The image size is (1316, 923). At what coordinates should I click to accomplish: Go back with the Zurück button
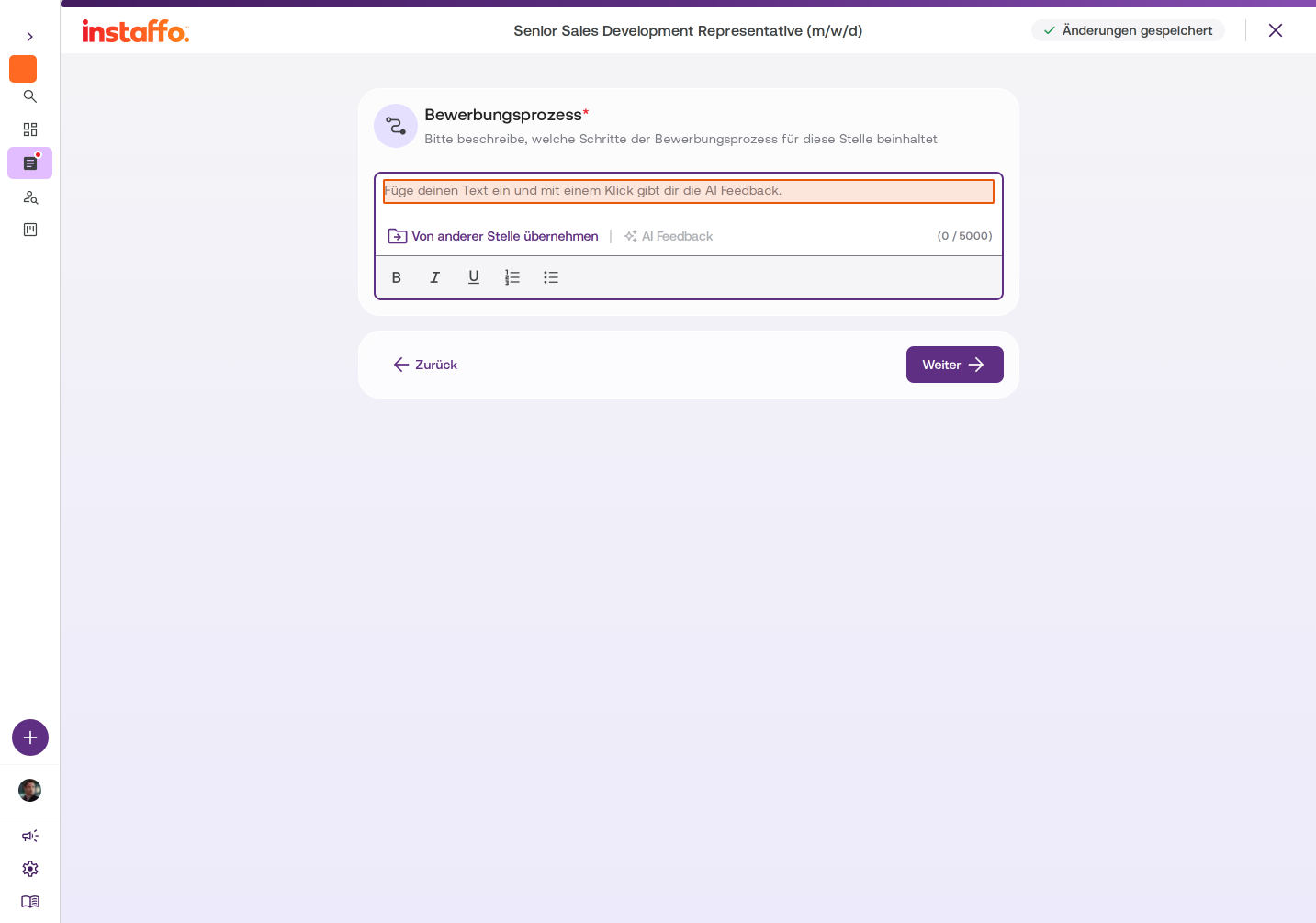pyautogui.click(x=425, y=365)
